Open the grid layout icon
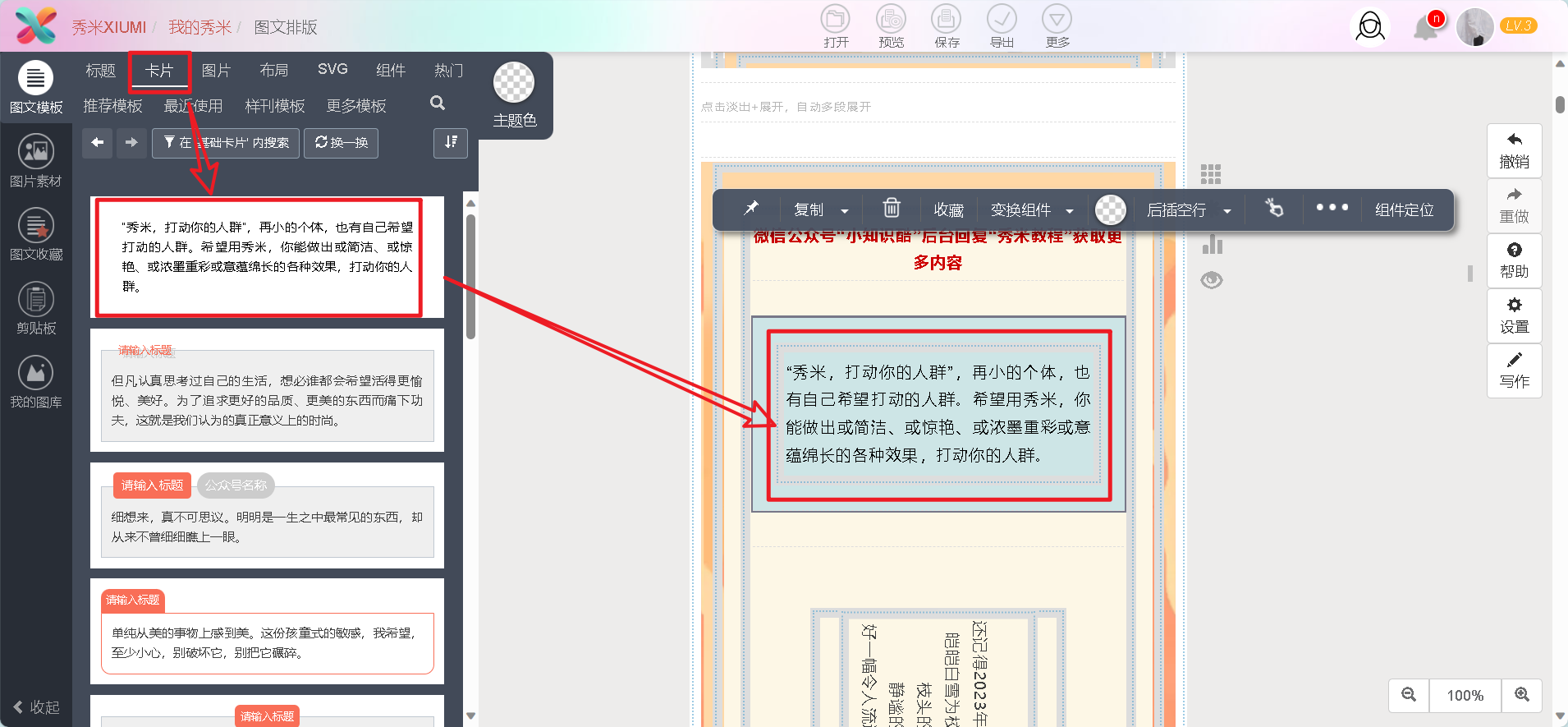Viewport: 1568px width, 727px height. 1211,174
